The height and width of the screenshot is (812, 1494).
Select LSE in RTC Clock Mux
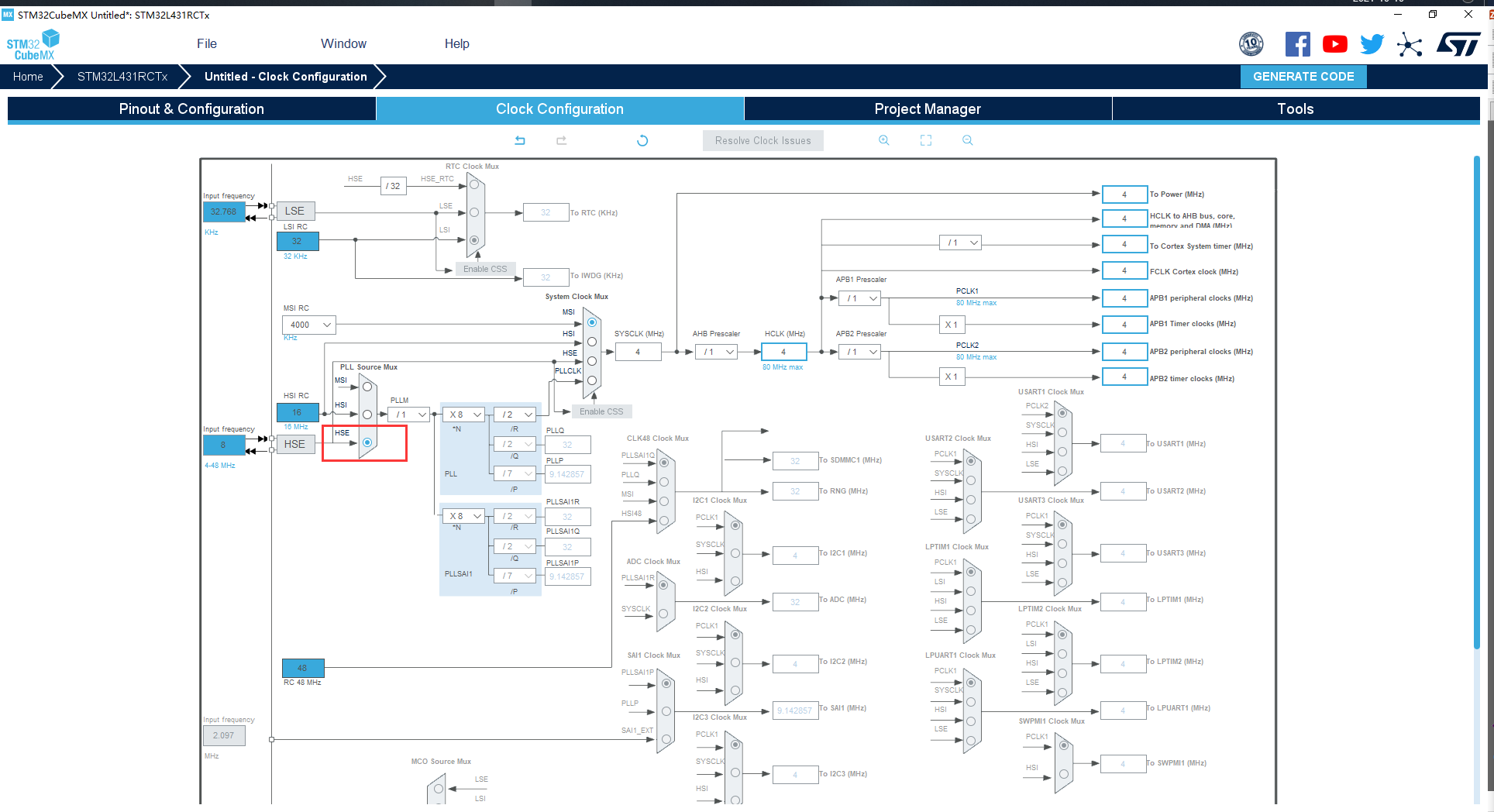tap(474, 212)
